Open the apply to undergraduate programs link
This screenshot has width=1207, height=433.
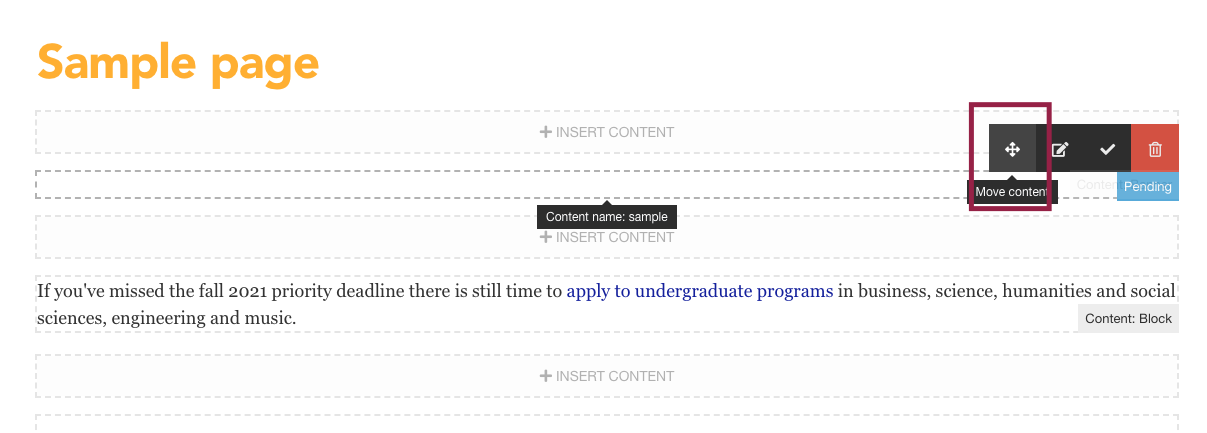(700, 292)
